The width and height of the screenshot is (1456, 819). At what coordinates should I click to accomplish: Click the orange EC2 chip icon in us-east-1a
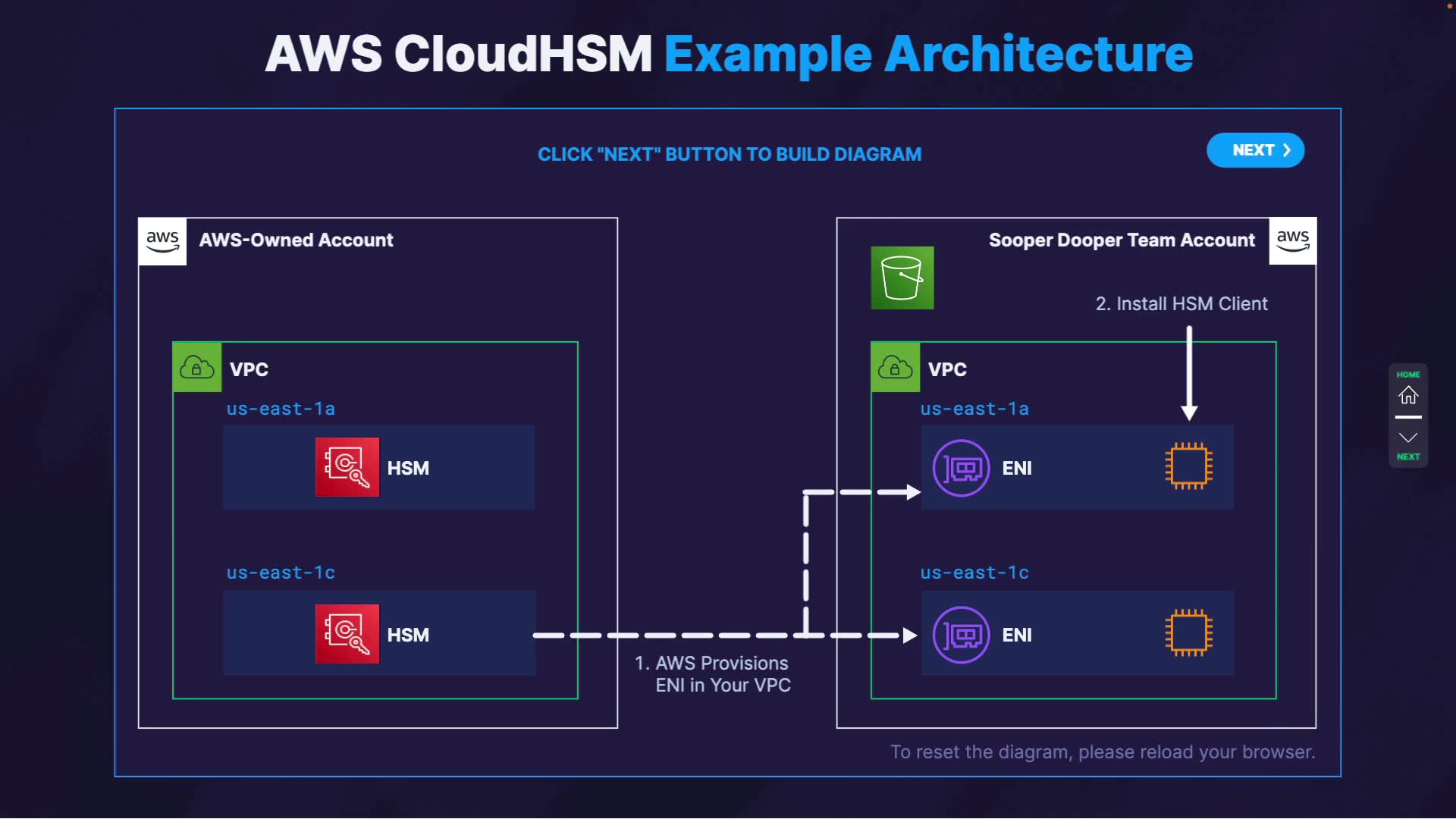[x=1188, y=466]
